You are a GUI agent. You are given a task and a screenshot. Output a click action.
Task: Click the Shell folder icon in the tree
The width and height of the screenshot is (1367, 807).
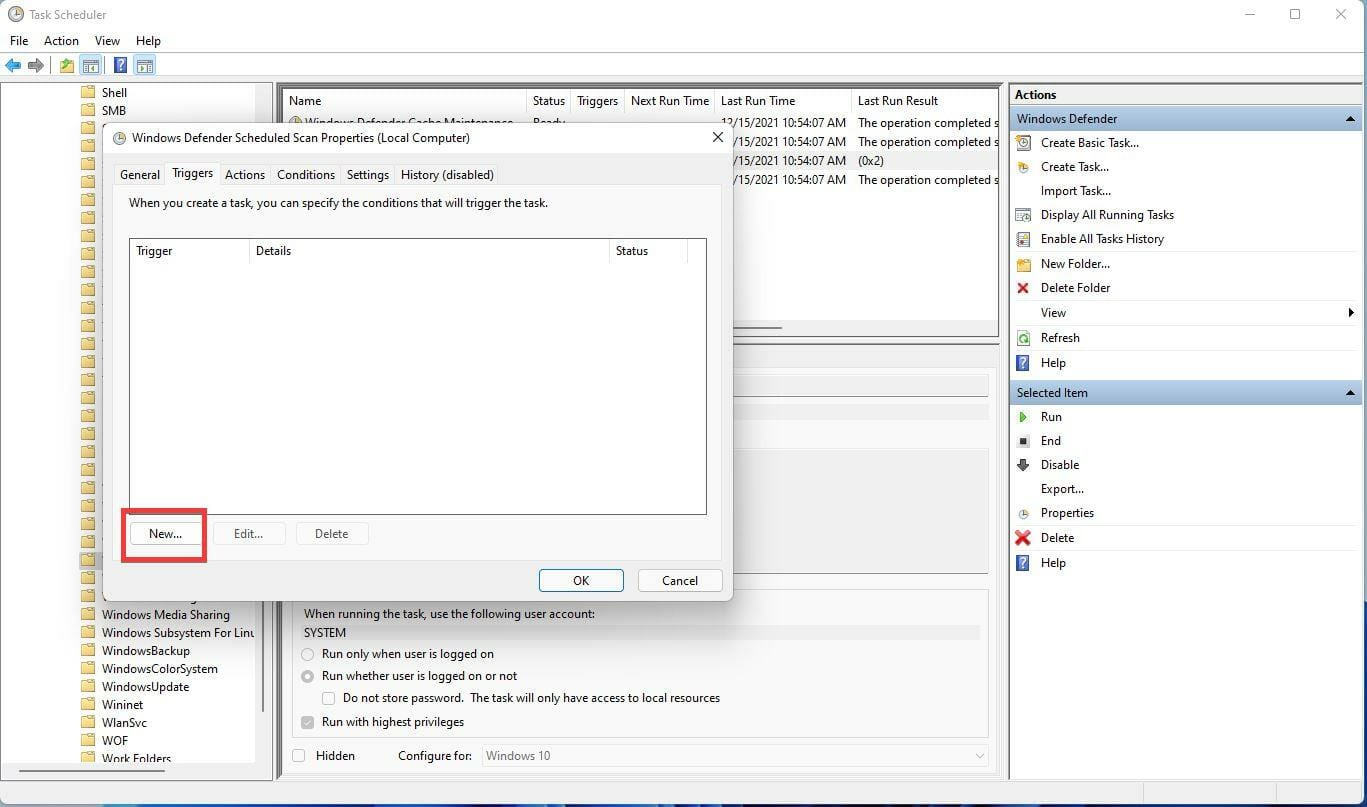[88, 93]
